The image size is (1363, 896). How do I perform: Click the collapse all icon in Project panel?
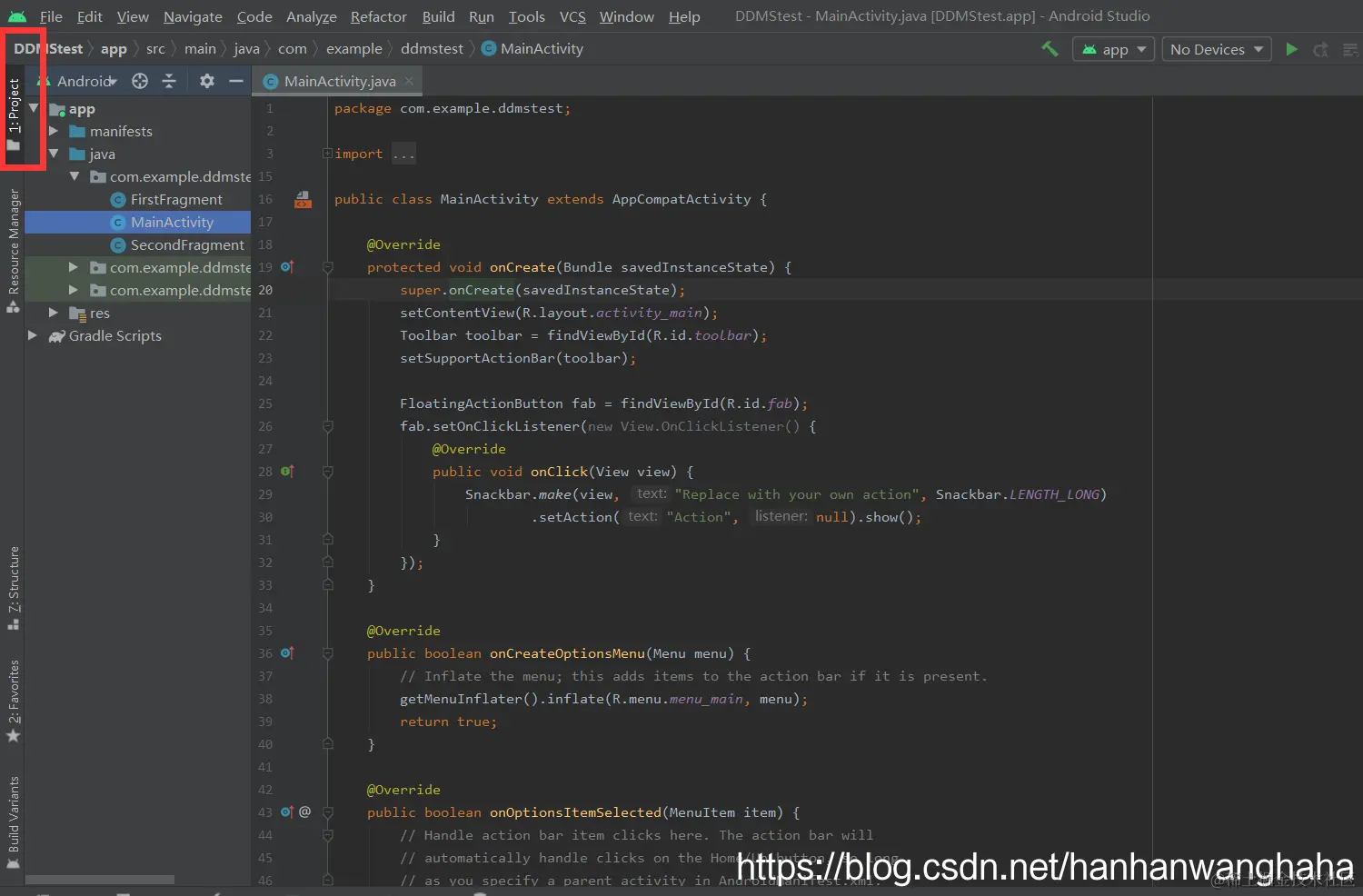[x=169, y=81]
